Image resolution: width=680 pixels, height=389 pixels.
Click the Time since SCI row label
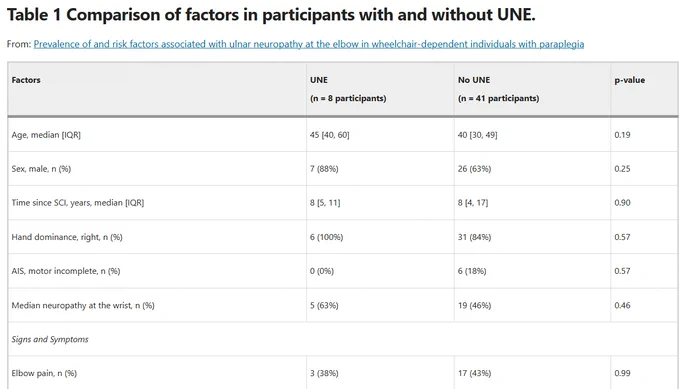click(78, 203)
